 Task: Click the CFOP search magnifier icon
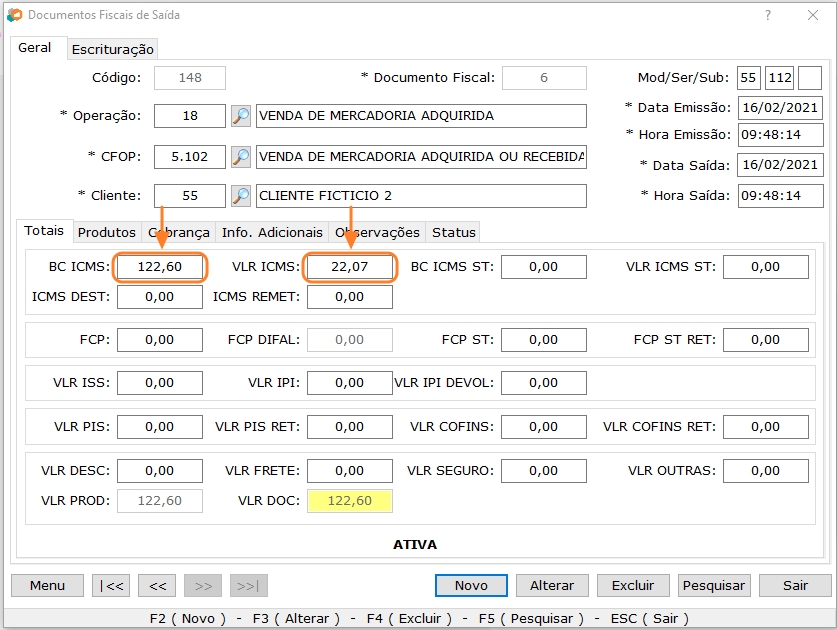(x=241, y=156)
